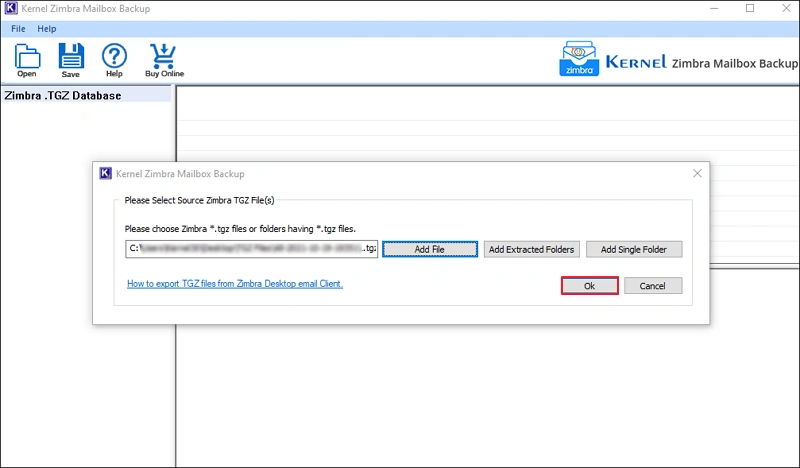Viewport: 800px width, 468px height.
Task: Click the 'Please Select Source Zimbra TGZ File(s)' label
Action: [x=199, y=201]
